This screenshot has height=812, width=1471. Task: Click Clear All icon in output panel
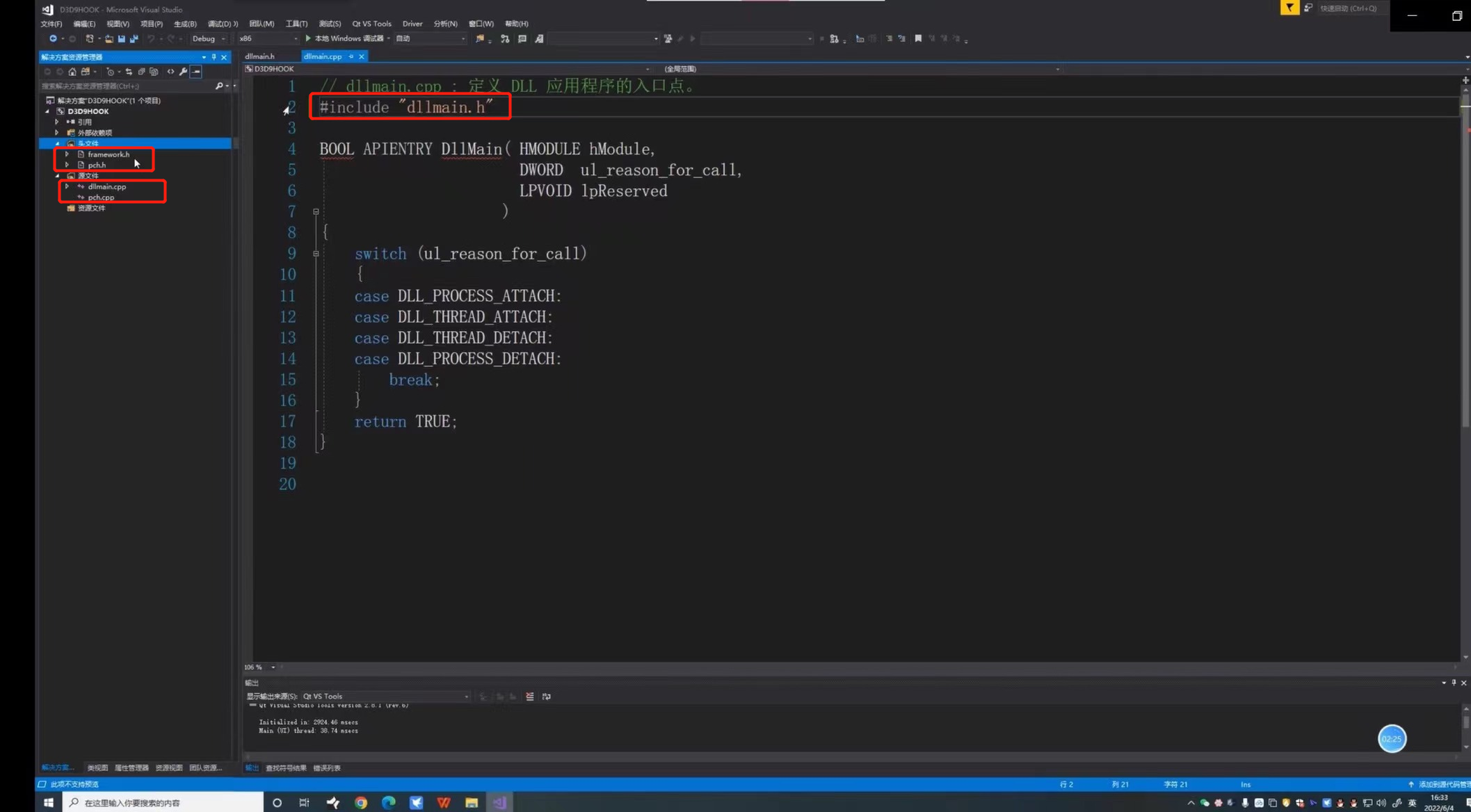[x=530, y=697]
